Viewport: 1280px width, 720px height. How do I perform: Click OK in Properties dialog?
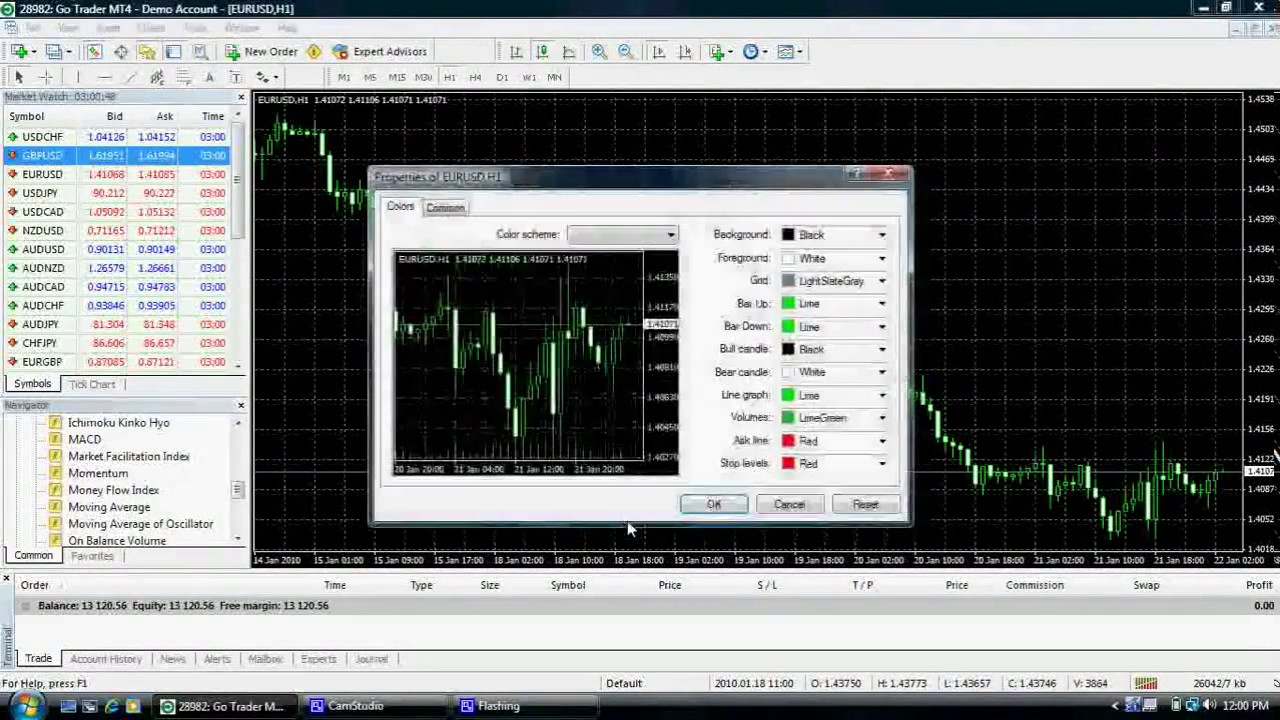(714, 505)
